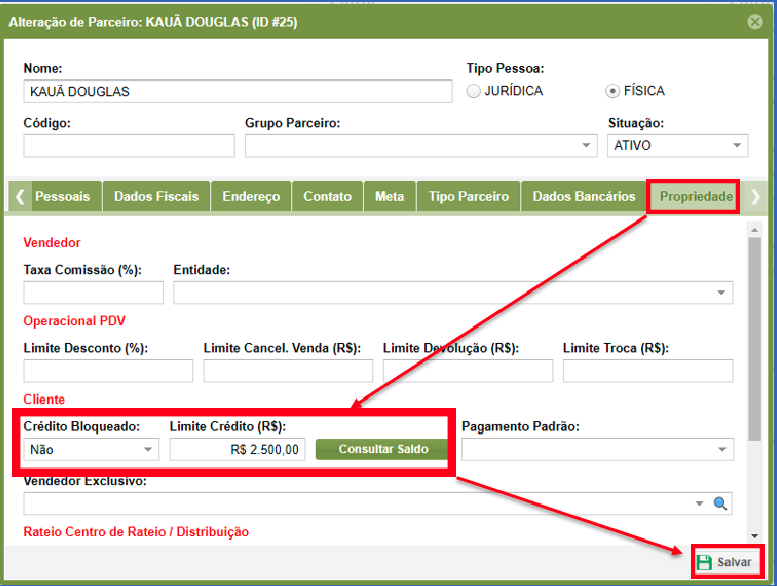Click the Limite Crédito field R$ 2.500,00
The image size is (777, 586).
[x=237, y=450]
